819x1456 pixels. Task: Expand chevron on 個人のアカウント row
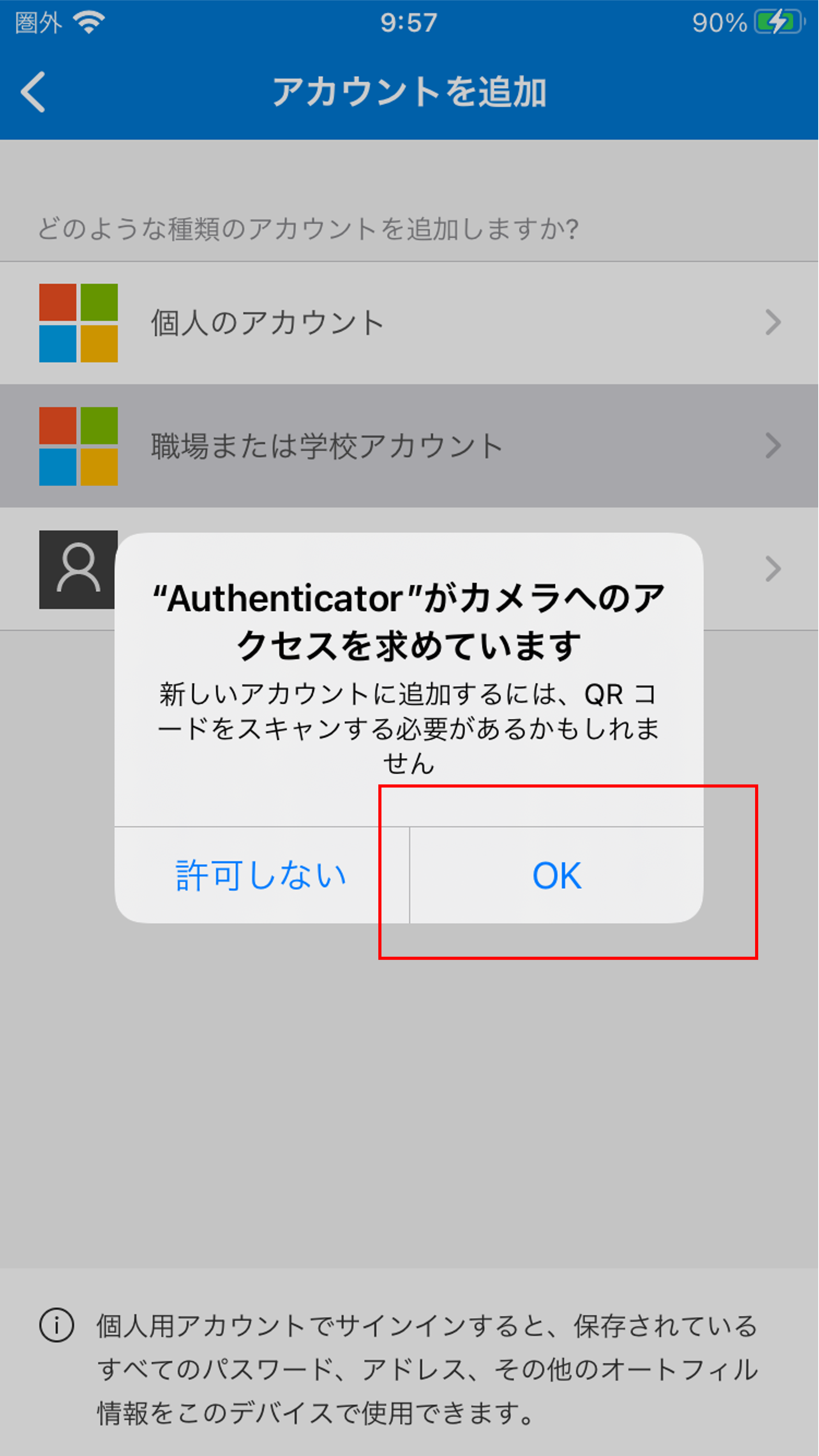[x=773, y=323]
